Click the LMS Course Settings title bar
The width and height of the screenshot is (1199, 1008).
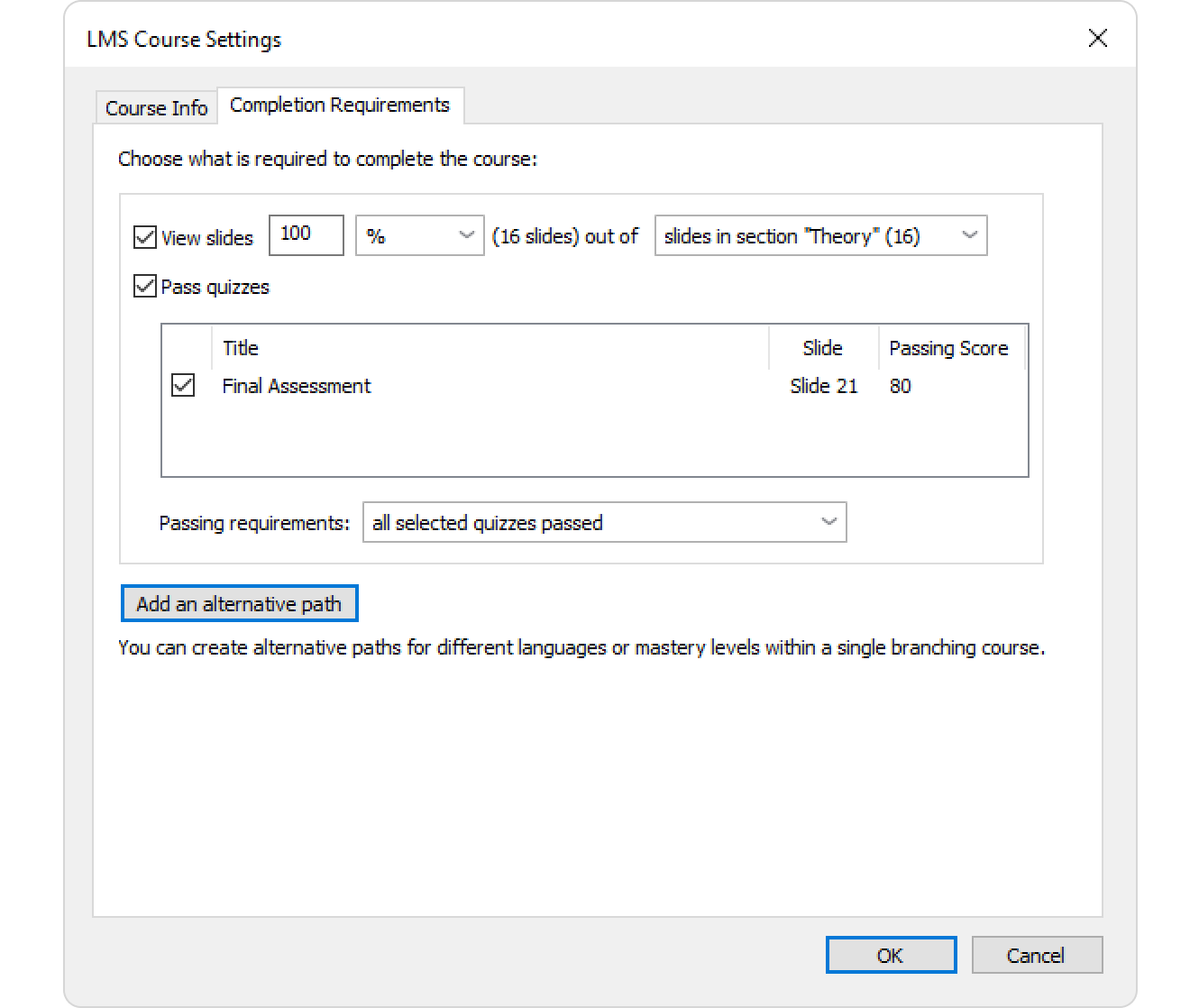pos(541,39)
